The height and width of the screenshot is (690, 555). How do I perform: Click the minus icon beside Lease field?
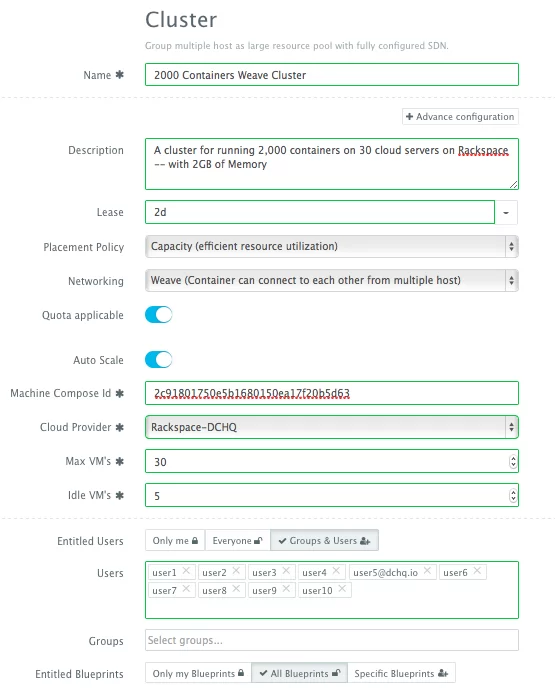pos(506,213)
